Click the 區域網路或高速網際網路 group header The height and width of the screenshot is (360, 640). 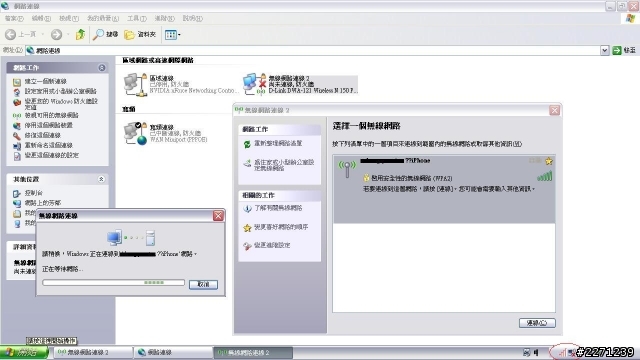158,60
